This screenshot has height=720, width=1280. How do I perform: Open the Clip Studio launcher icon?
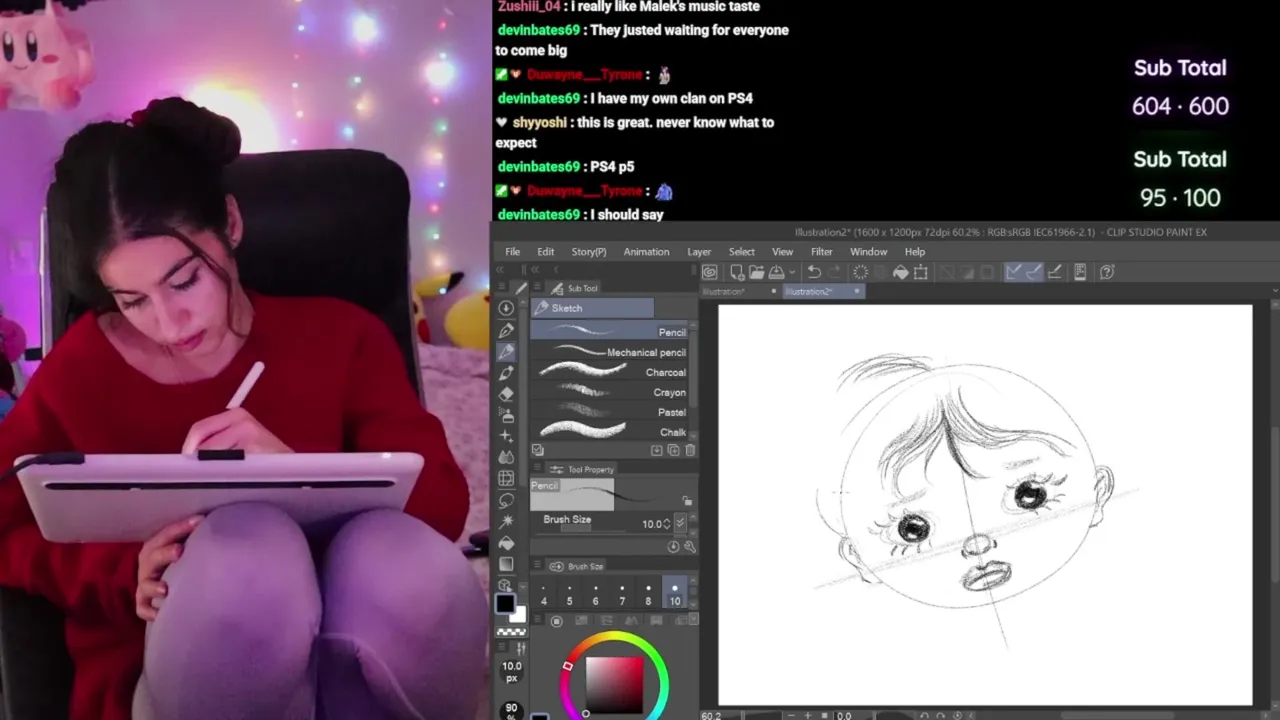tap(709, 272)
